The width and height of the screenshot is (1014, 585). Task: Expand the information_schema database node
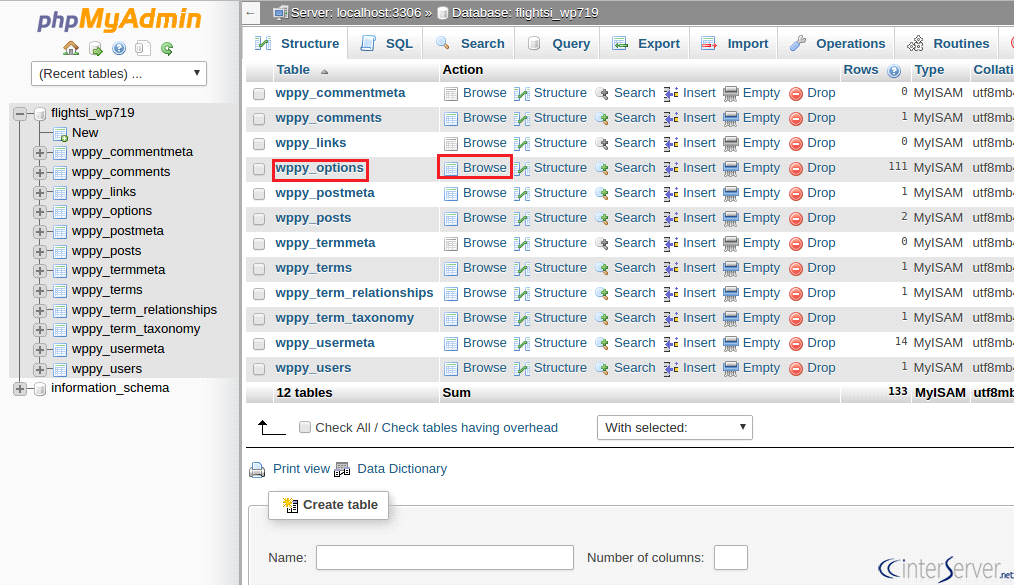click(x=20, y=388)
